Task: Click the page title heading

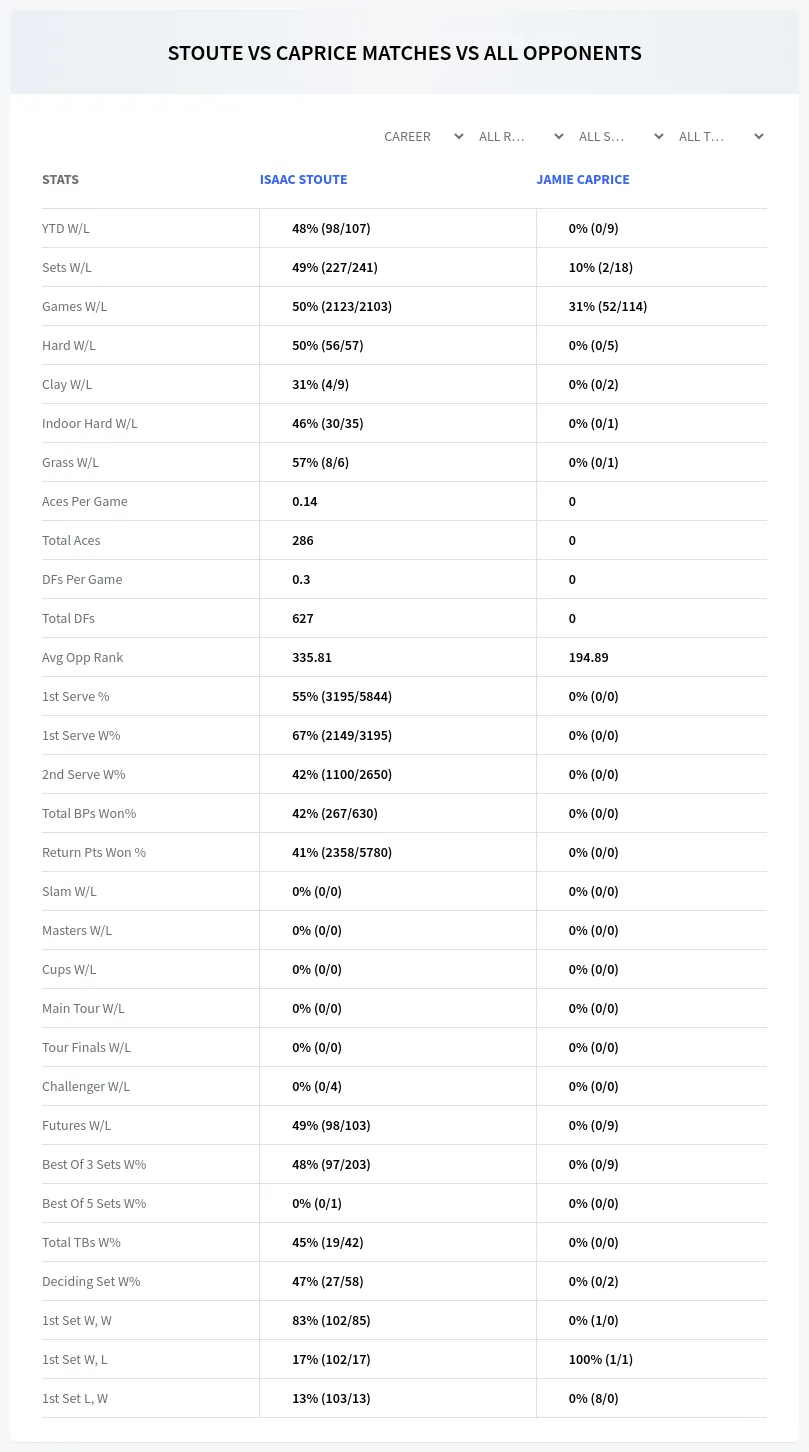Action: [x=404, y=53]
